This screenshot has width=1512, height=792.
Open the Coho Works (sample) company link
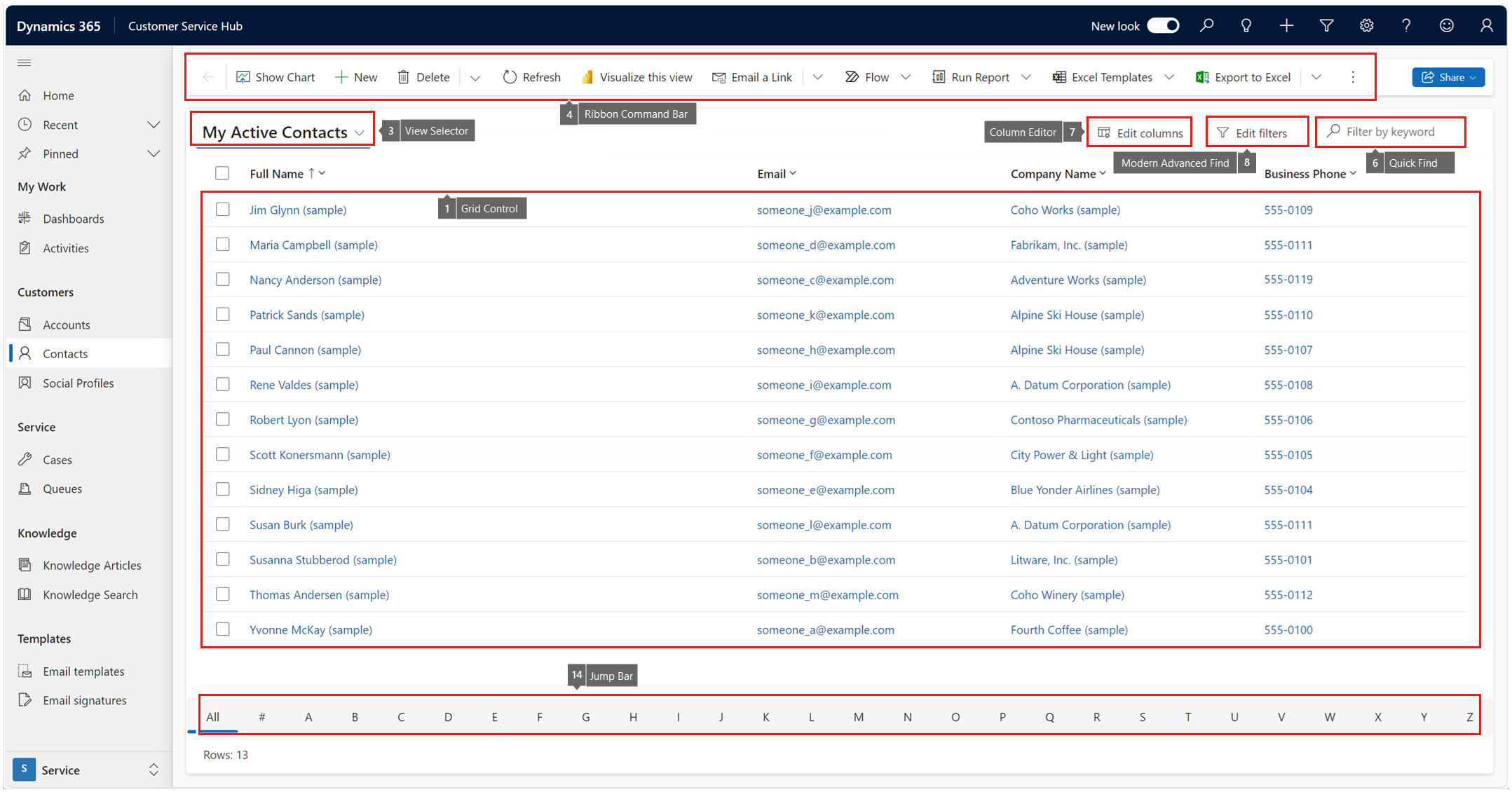click(x=1065, y=210)
